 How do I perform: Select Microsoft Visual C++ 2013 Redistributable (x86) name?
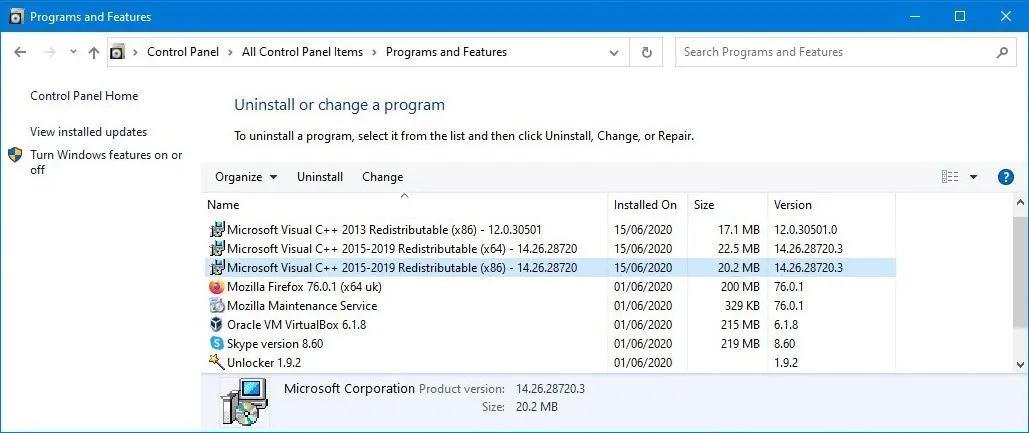coord(385,230)
